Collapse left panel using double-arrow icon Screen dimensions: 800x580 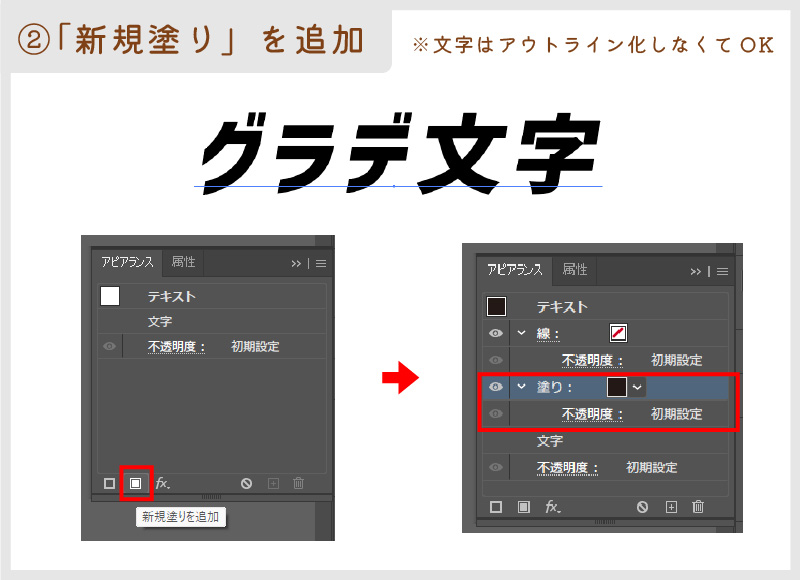[x=296, y=263]
